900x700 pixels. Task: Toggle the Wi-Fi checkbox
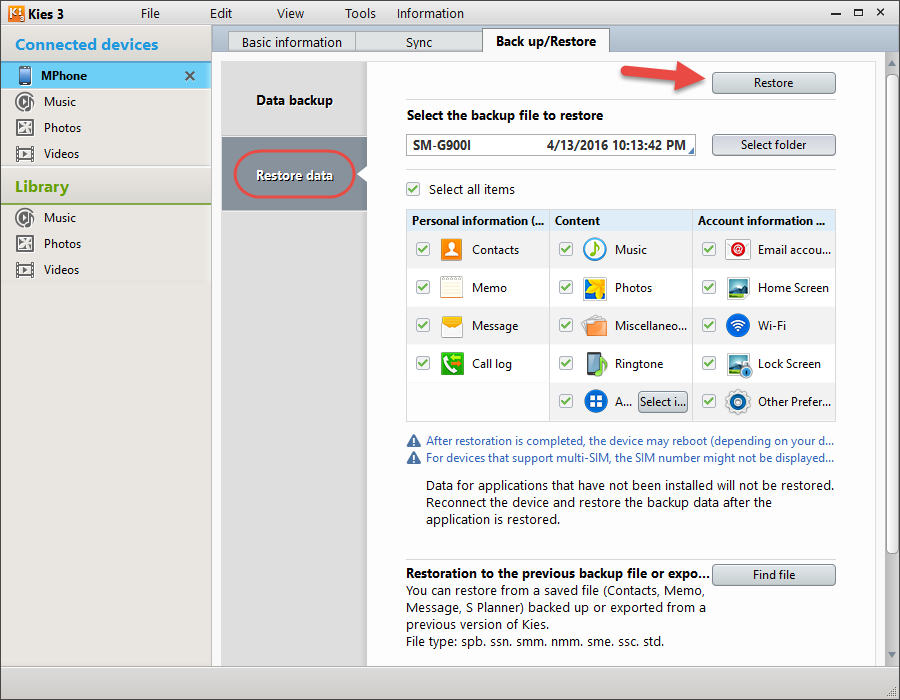(x=709, y=325)
